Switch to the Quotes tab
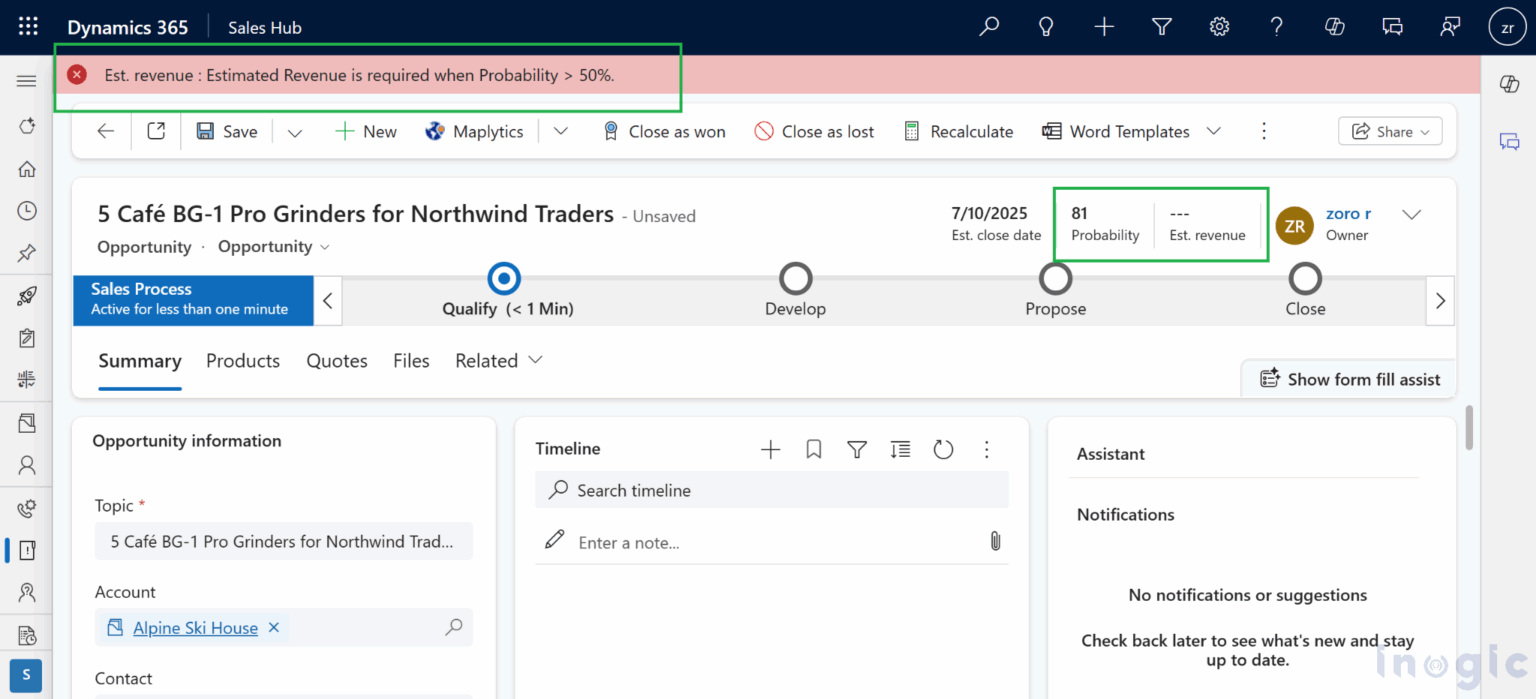Image resolution: width=1536 pixels, height=699 pixels. coord(336,361)
